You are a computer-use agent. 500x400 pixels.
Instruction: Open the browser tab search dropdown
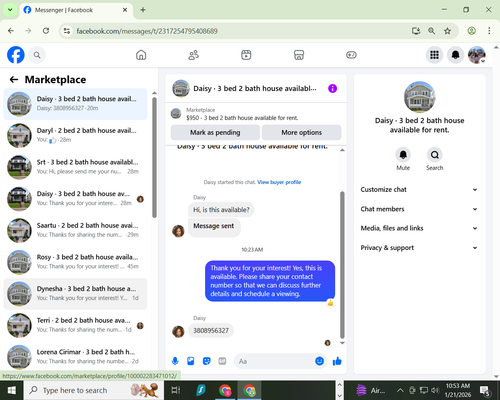(10, 10)
